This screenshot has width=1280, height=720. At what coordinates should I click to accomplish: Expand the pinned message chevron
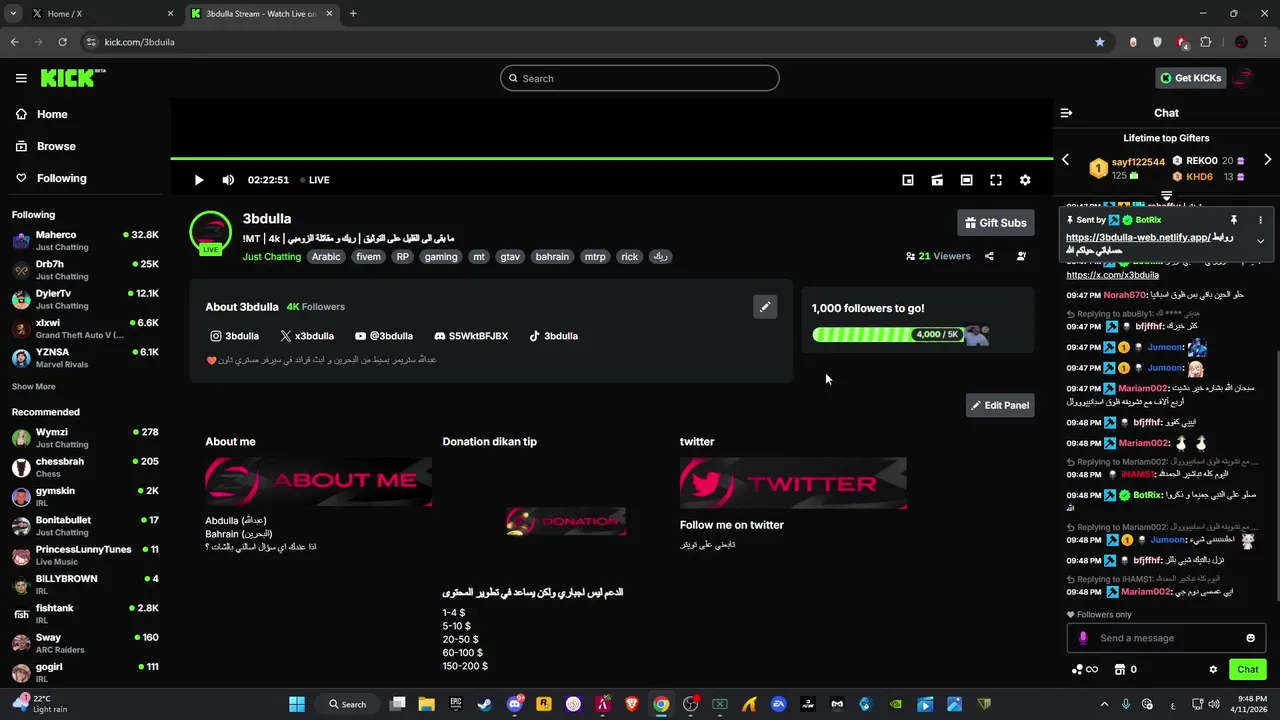coord(1260,241)
